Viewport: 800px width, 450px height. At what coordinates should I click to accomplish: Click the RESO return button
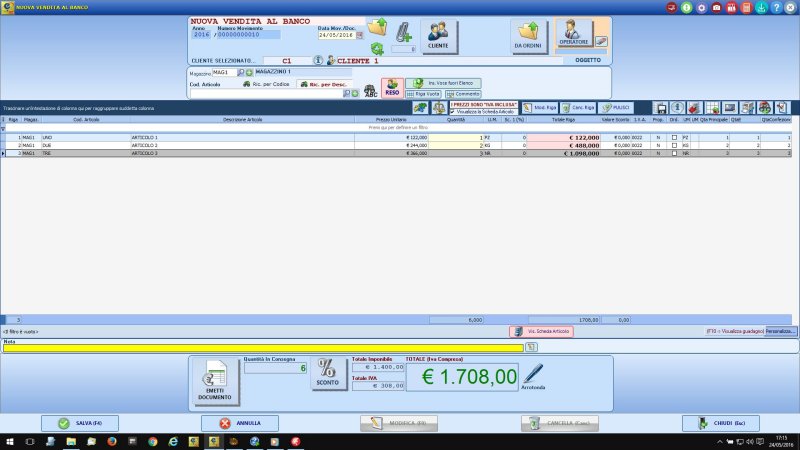392,88
